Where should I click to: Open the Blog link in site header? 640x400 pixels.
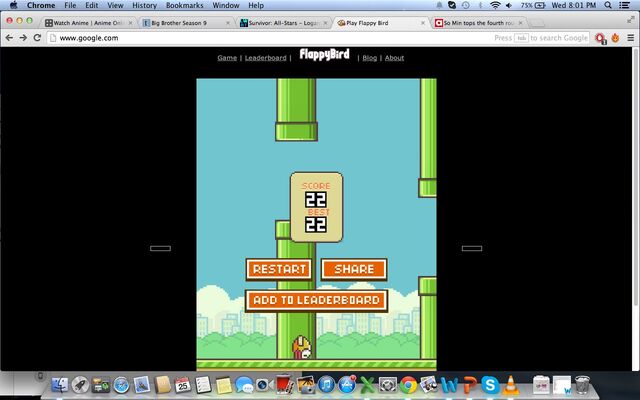tap(369, 58)
